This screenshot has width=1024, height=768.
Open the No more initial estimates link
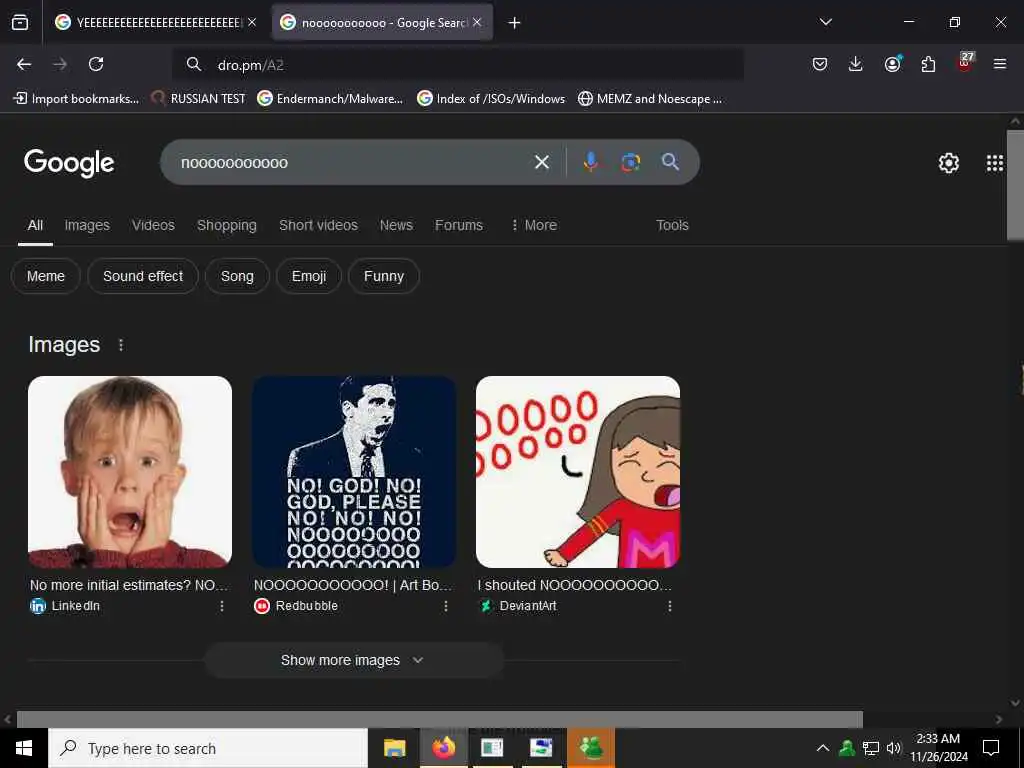point(129,585)
